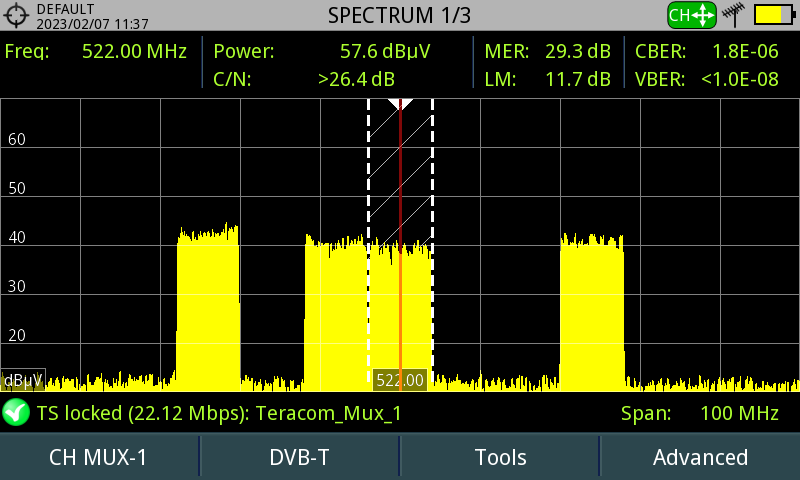The image size is (800, 480).
Task: Click the 60 level axis label
Action: coord(17,139)
